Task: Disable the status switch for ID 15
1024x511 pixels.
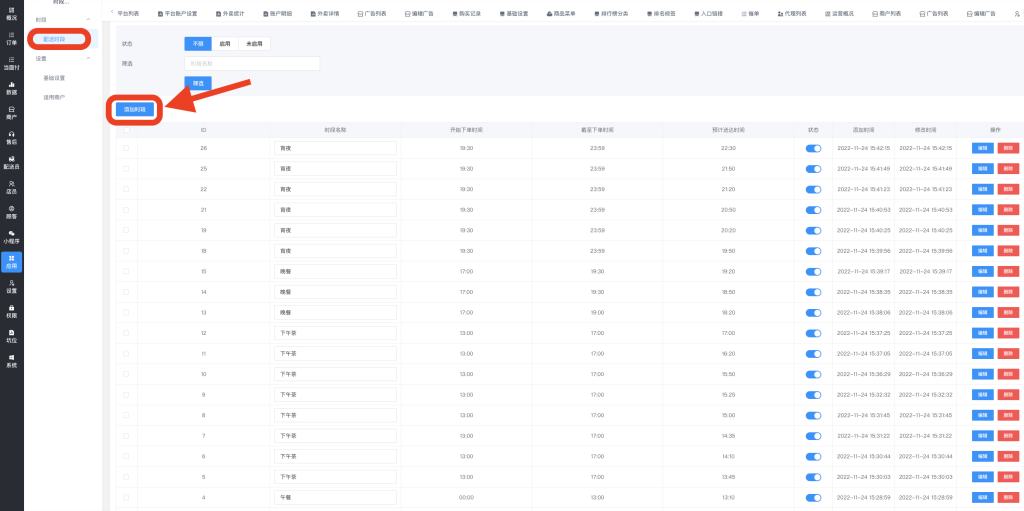Action: 813,271
